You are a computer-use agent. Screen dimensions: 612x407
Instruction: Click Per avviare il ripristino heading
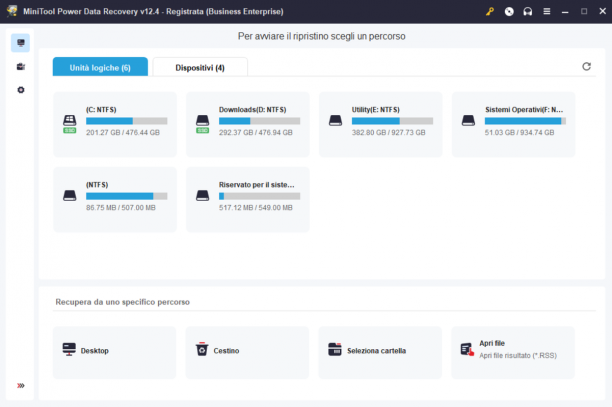tap(322, 36)
